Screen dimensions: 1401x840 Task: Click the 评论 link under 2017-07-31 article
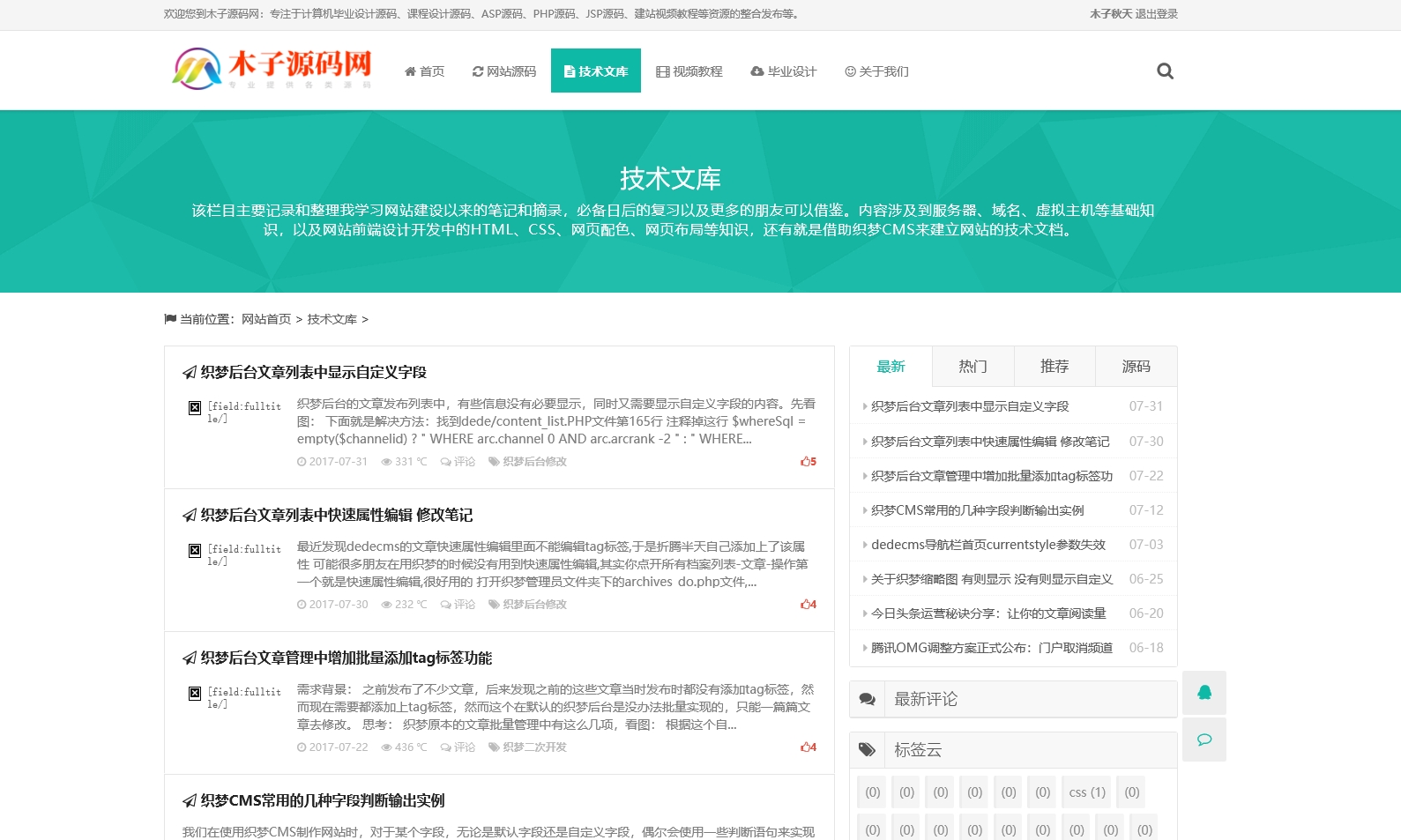click(x=458, y=462)
